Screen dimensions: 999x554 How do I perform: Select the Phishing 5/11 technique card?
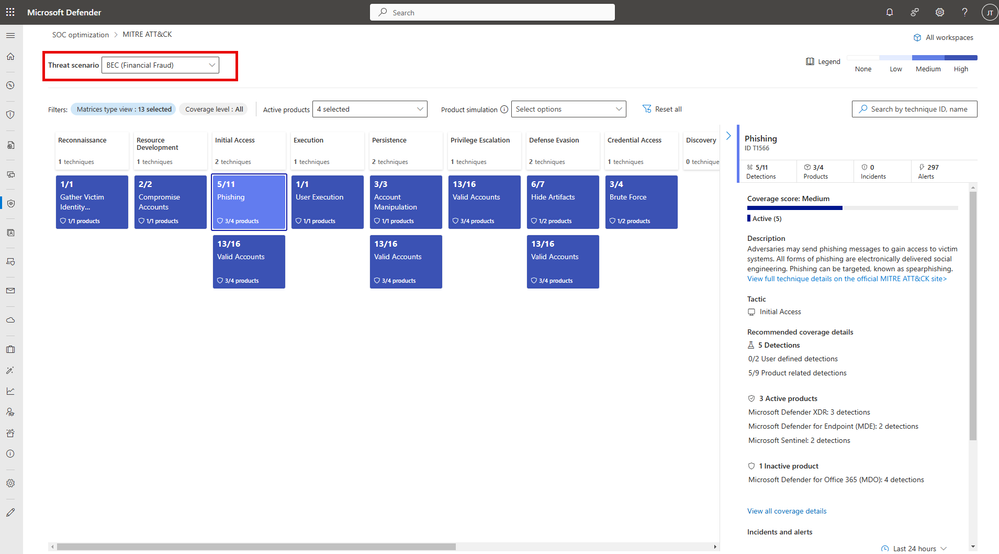pyautogui.click(x=249, y=202)
